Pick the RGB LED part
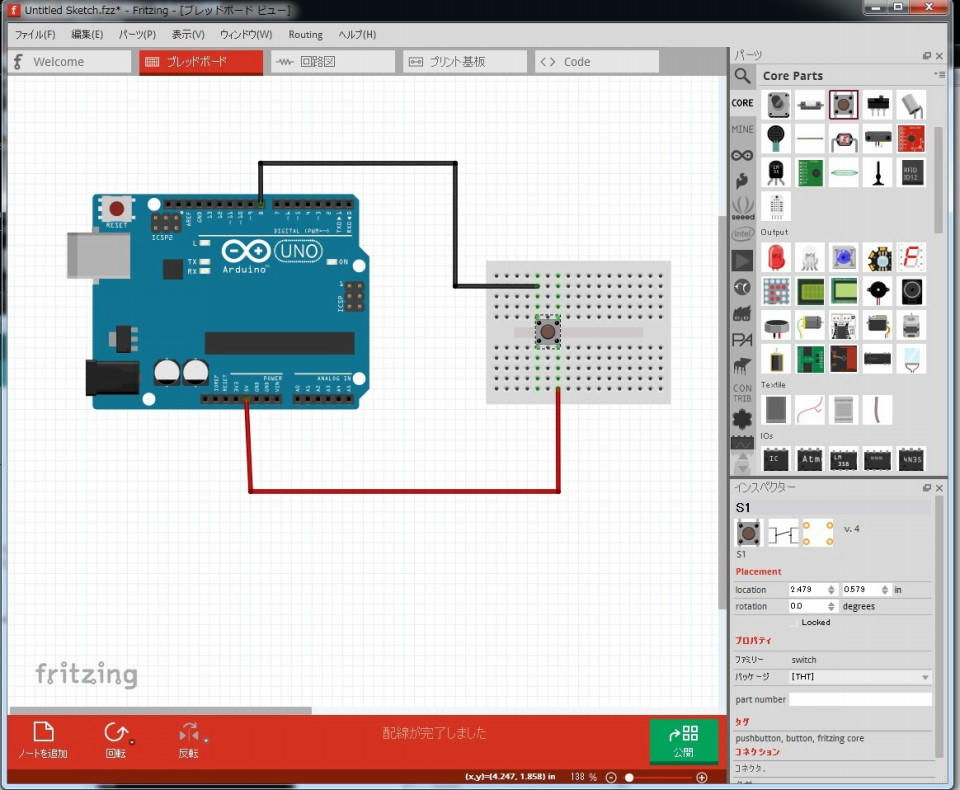 810,257
